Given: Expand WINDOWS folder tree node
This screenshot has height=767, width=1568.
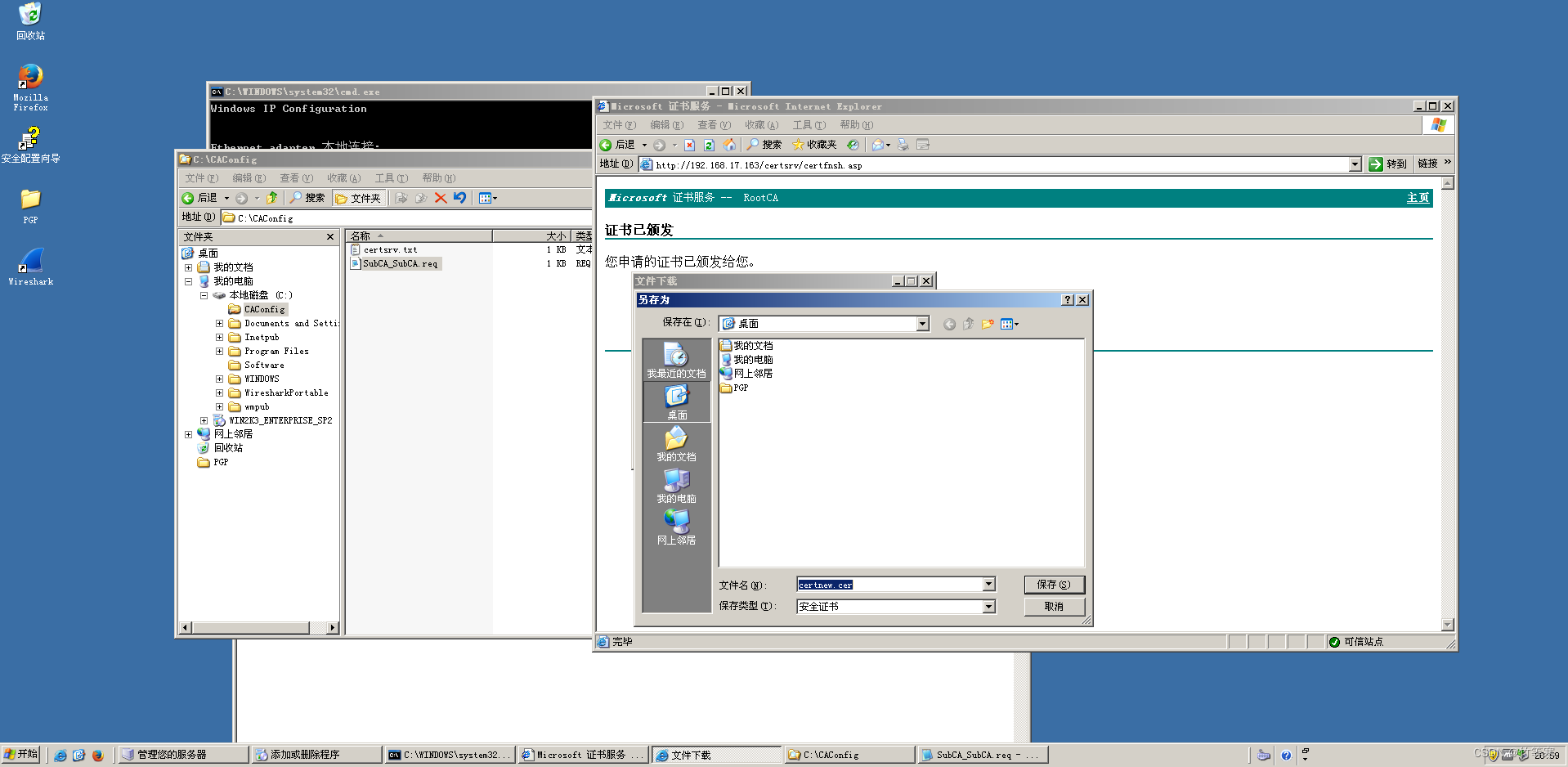Looking at the screenshot, I should tap(219, 379).
